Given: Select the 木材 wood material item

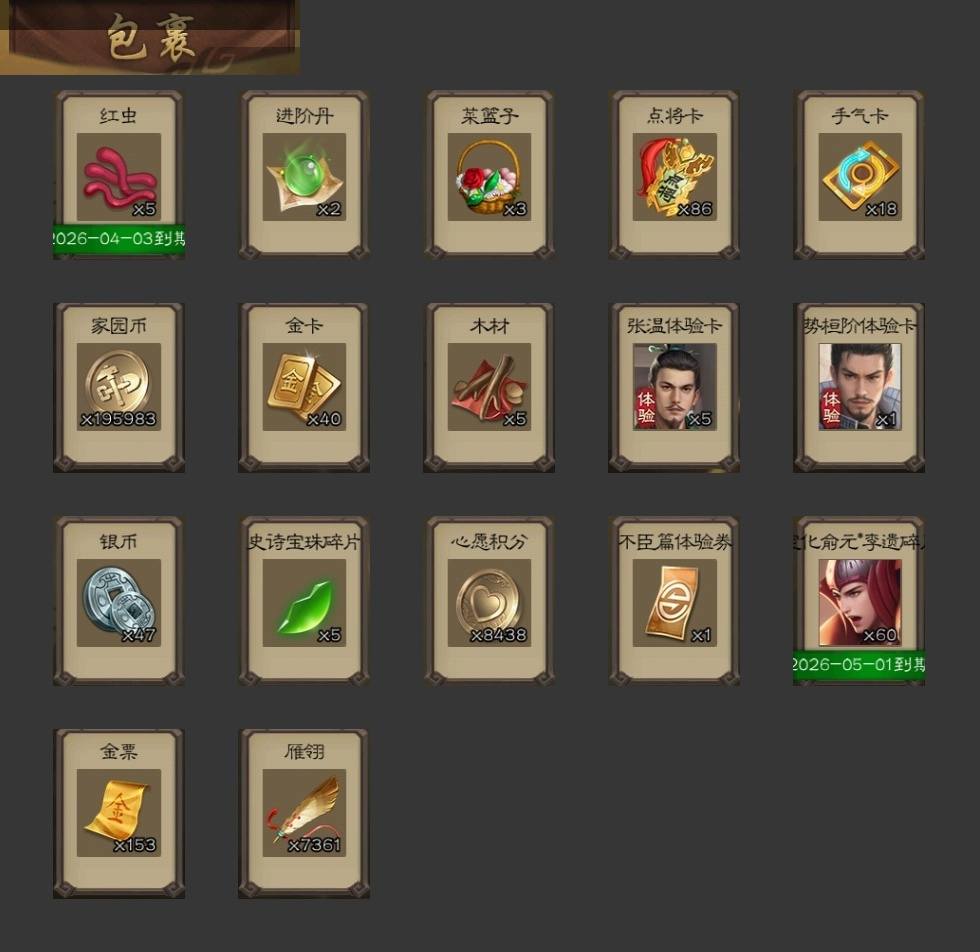Looking at the screenshot, I should pyautogui.click(x=489, y=387).
